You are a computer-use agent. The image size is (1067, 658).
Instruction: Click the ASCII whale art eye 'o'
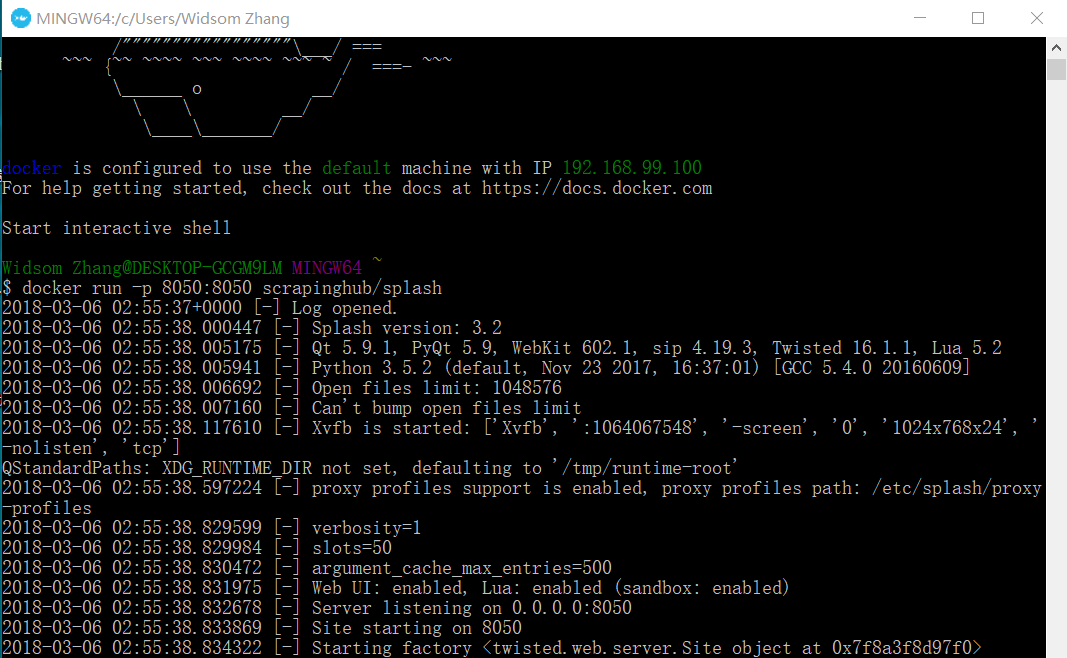point(197,88)
